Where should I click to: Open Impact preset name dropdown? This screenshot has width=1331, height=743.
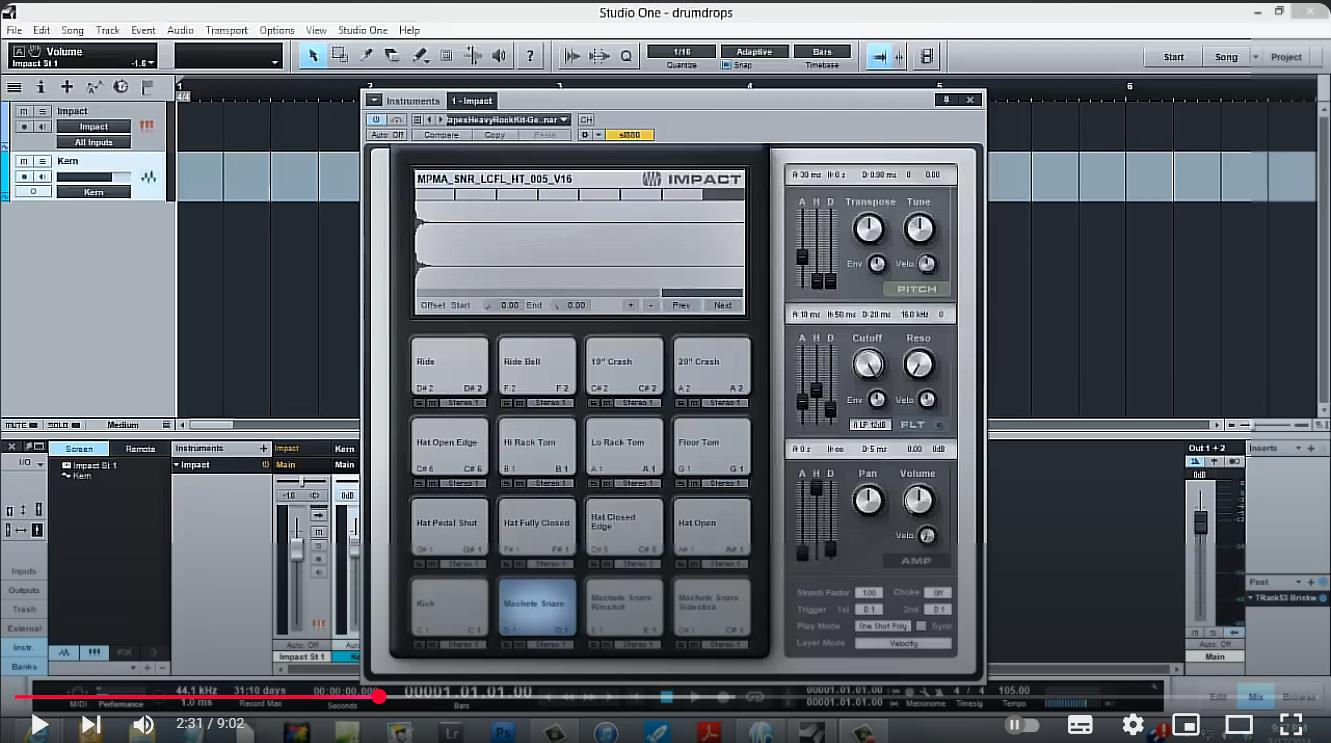click(511, 119)
